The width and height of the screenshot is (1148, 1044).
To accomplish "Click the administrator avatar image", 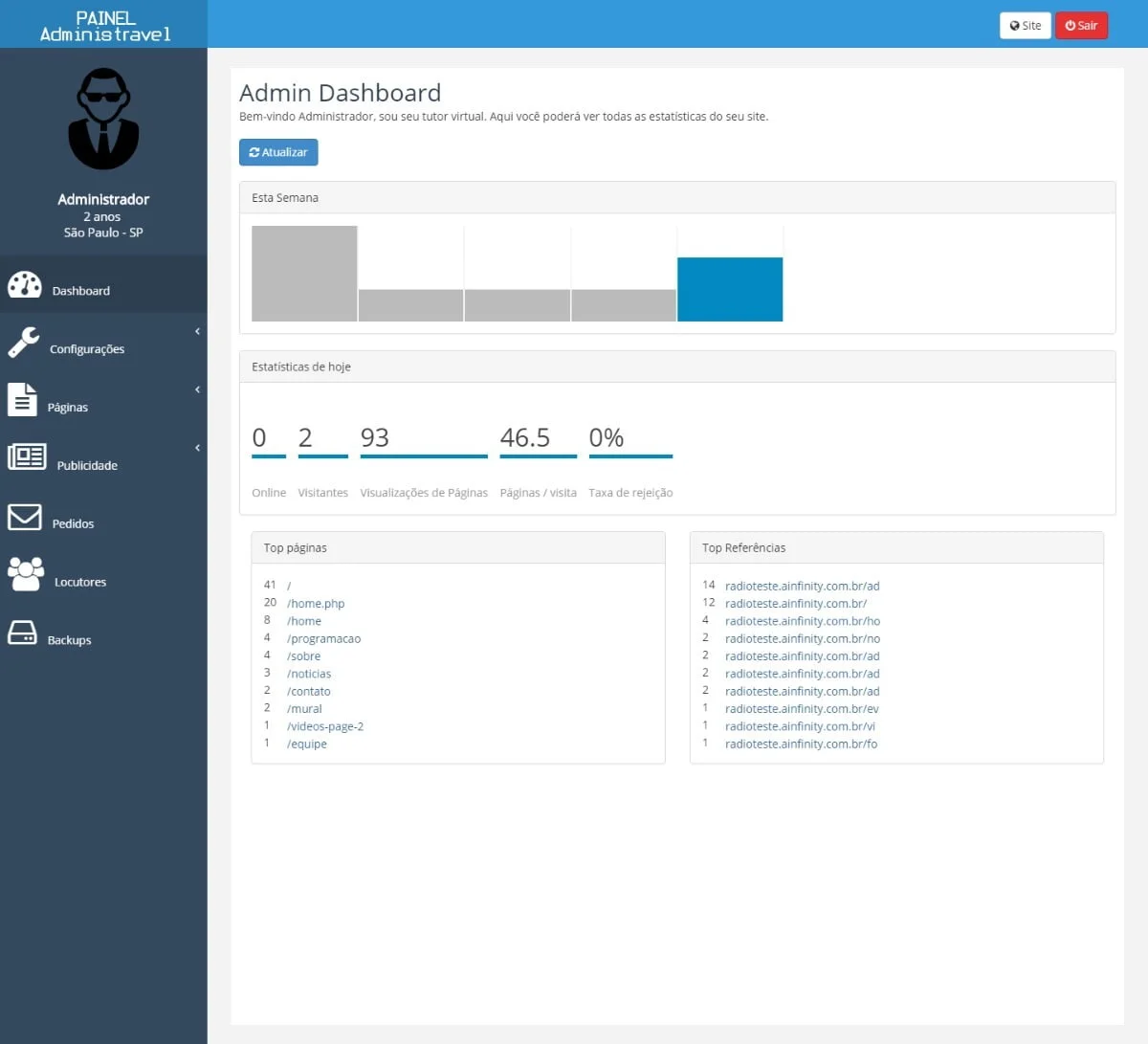I will (x=103, y=120).
